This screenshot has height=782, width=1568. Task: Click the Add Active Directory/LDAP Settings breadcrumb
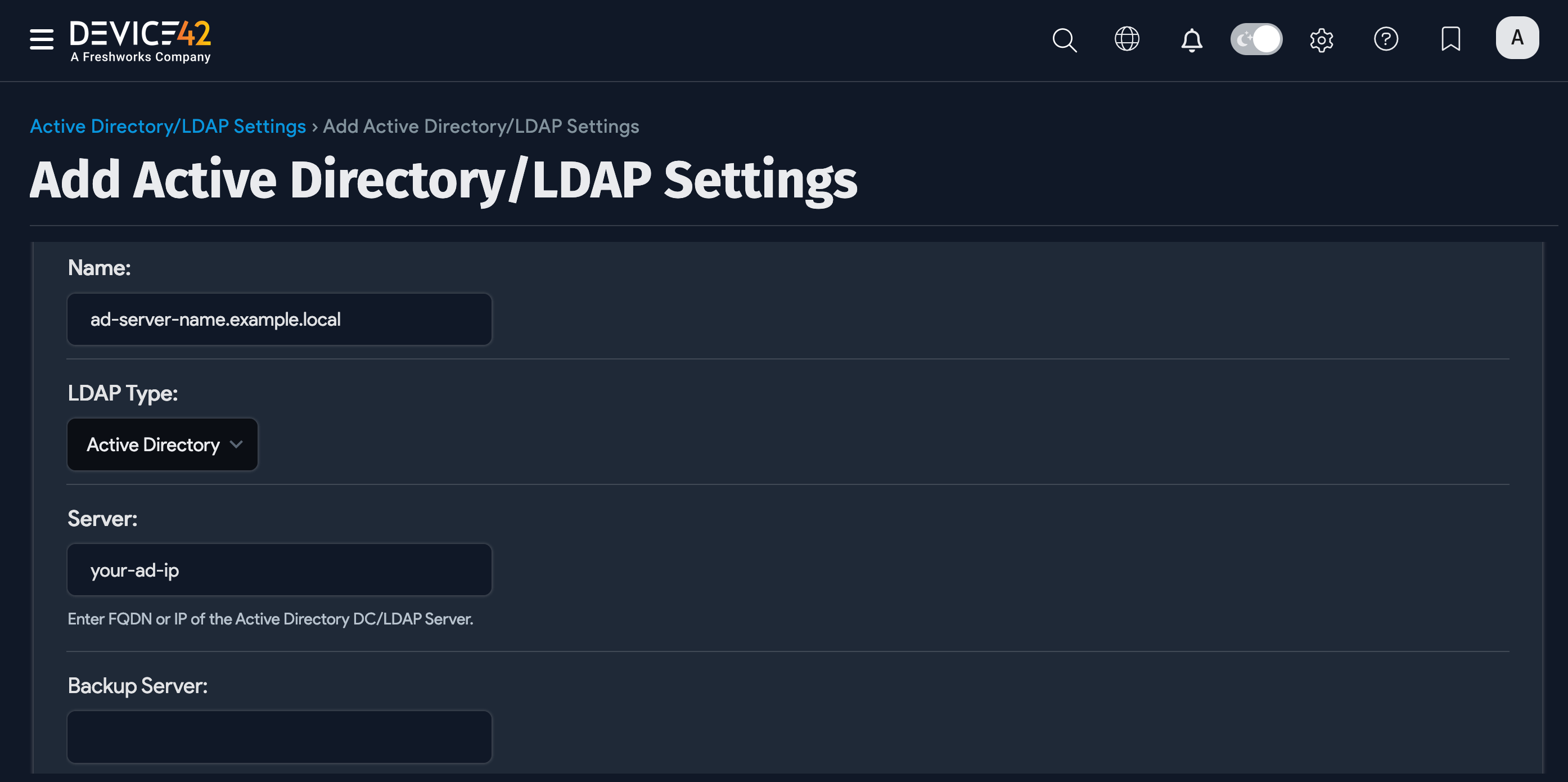coord(480,127)
